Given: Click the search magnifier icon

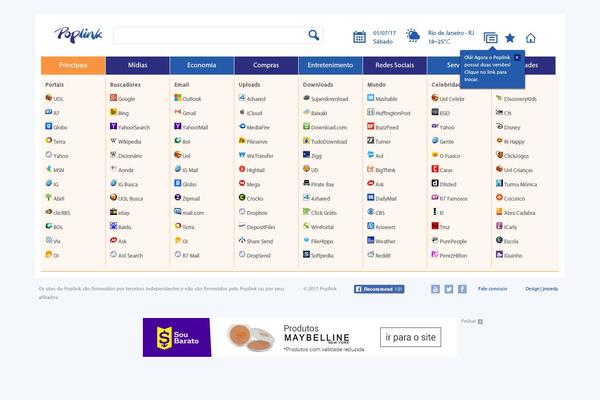Looking at the screenshot, I should 314,35.
